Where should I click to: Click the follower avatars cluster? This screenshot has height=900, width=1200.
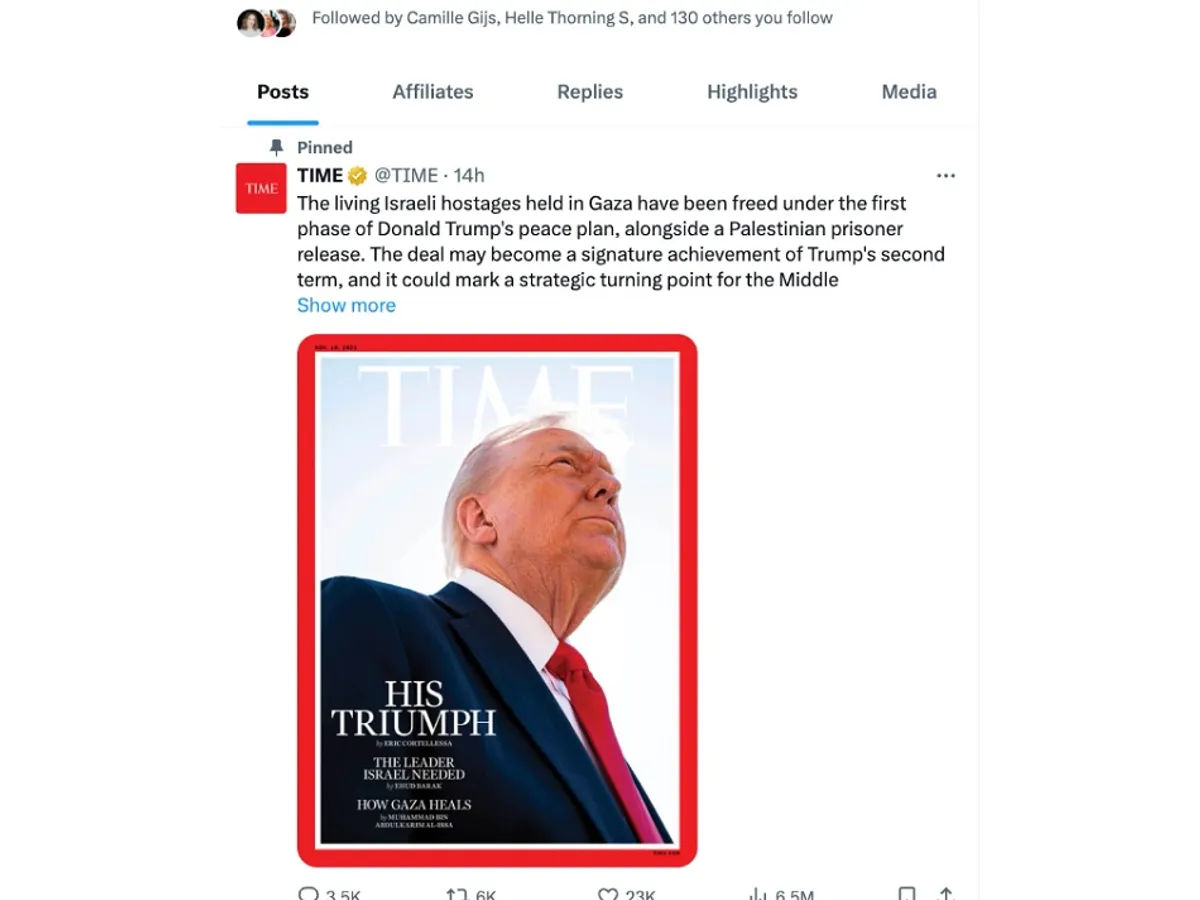(266, 22)
